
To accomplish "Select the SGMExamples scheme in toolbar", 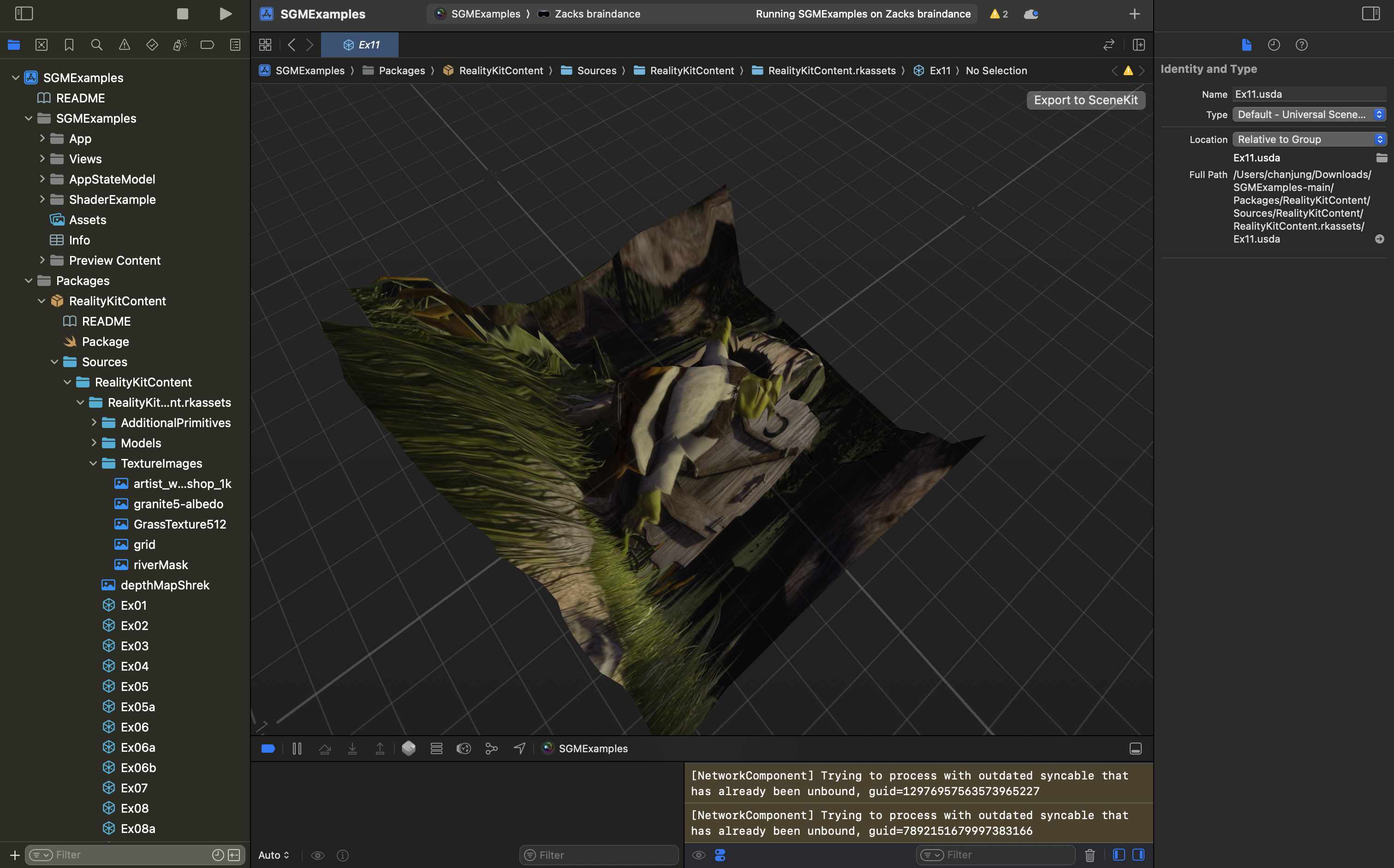I will [478, 14].
